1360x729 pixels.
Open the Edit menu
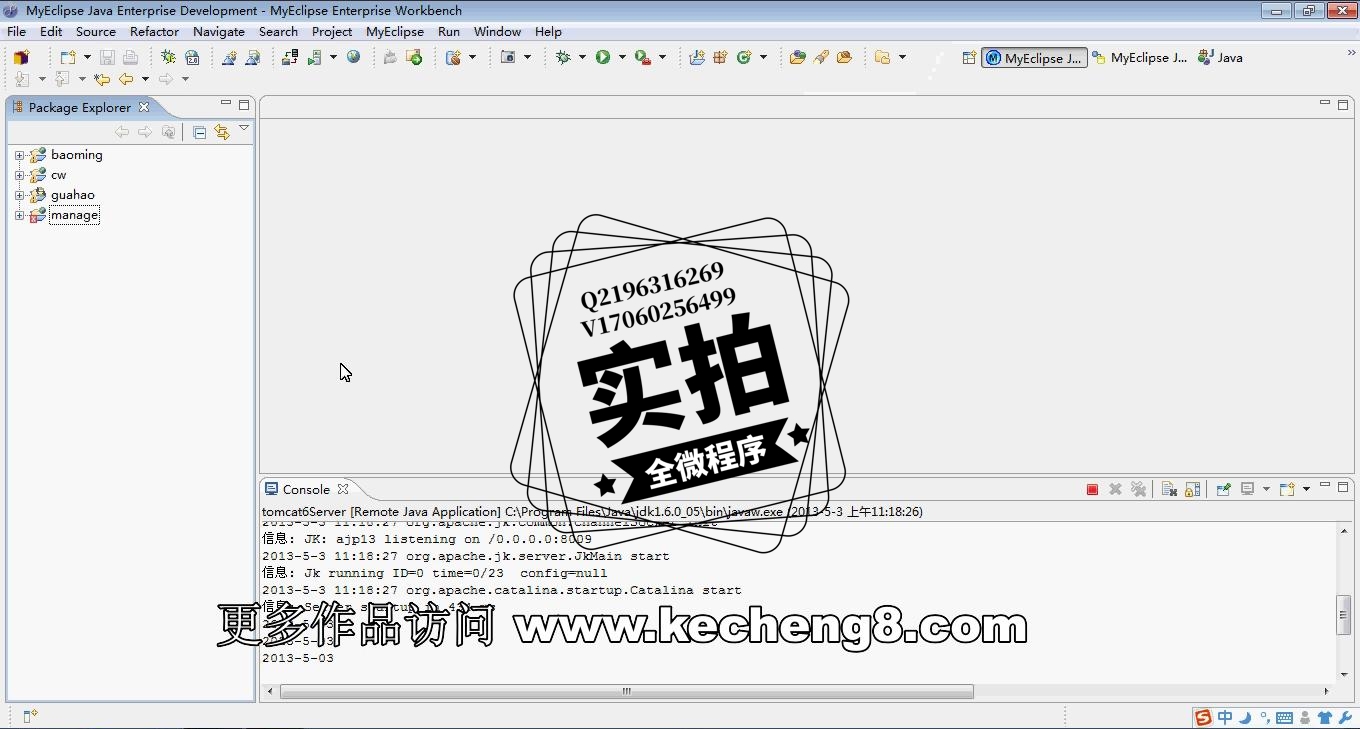51,31
